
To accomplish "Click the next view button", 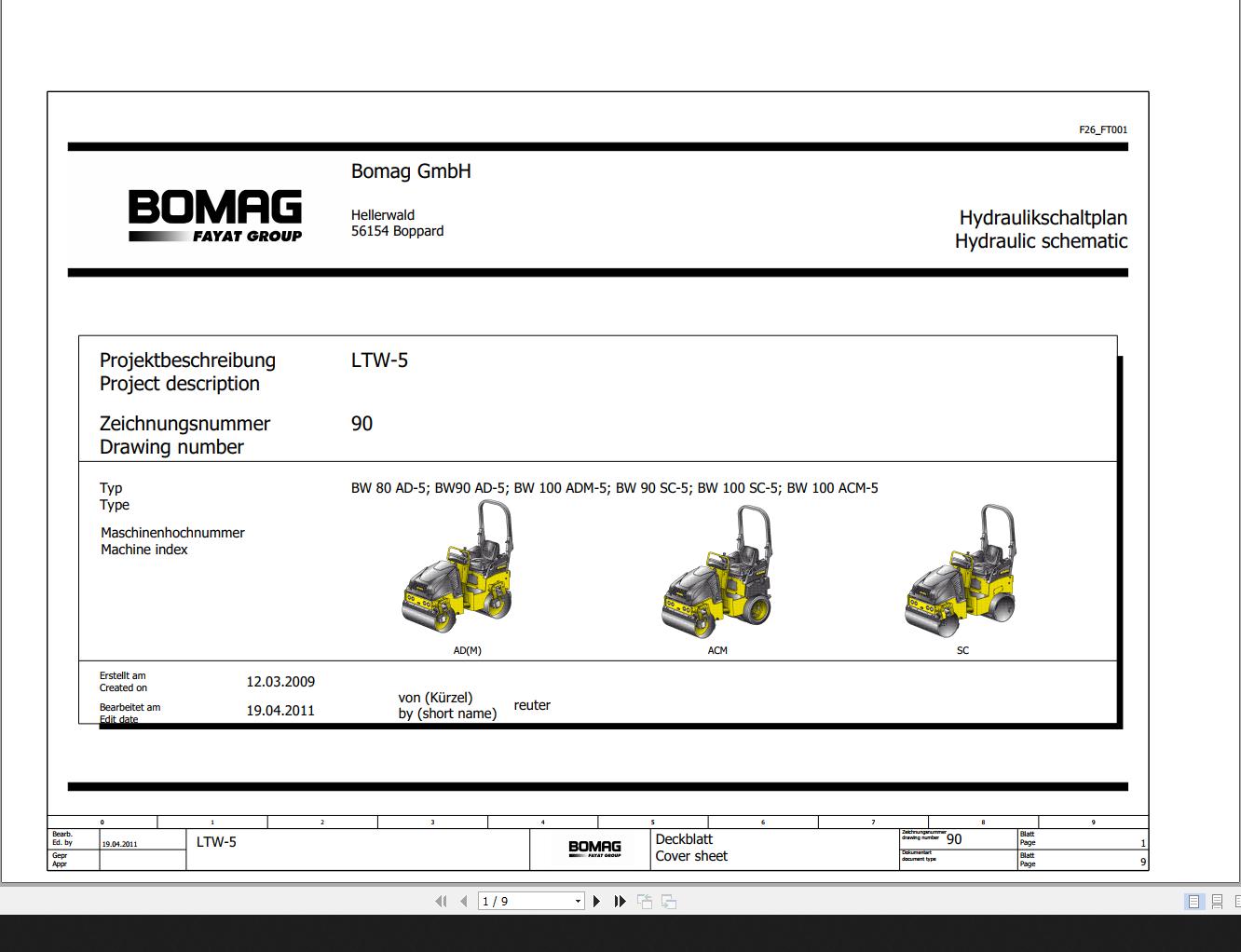I will 669,901.
